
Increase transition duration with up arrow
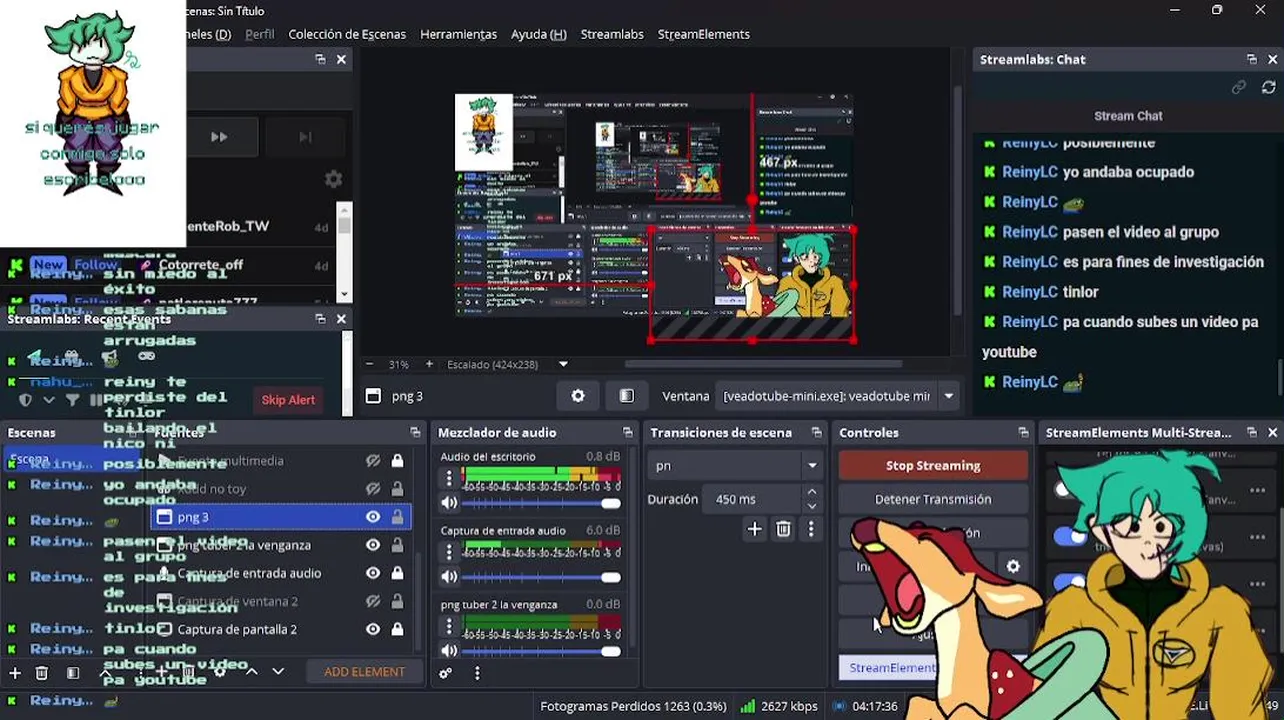[811, 492]
